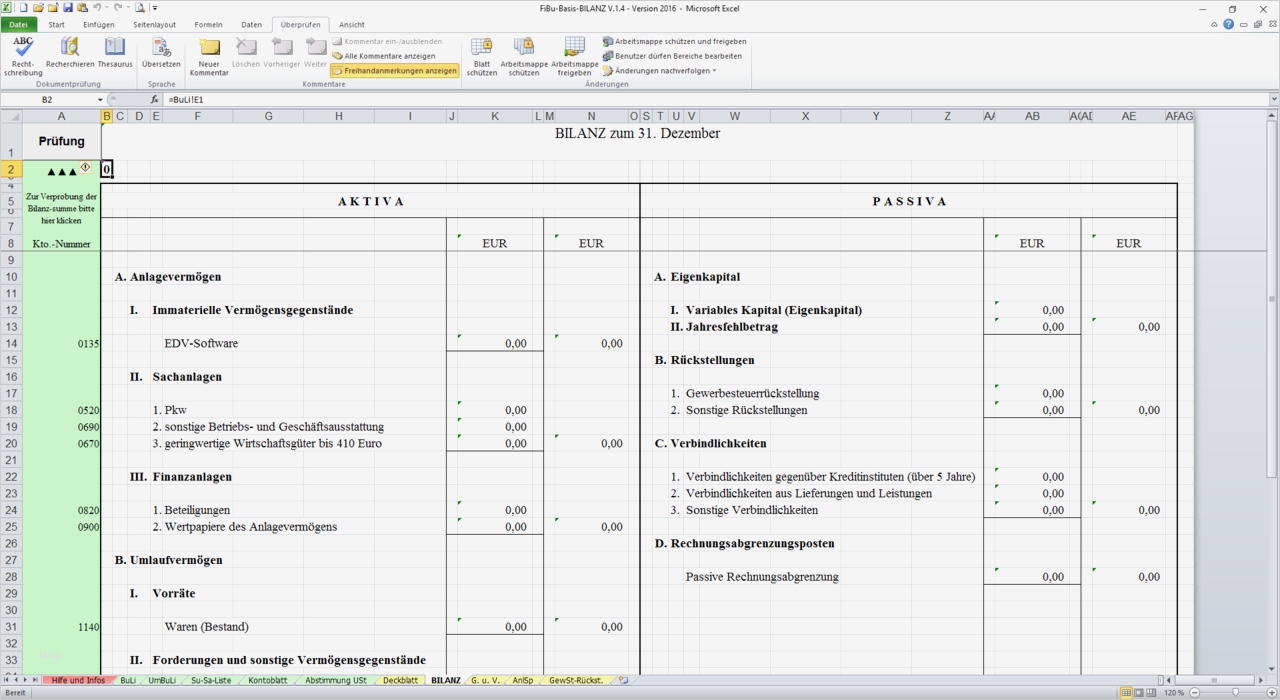
Task: Open the blue Excel help question mark
Action: (1228, 24)
